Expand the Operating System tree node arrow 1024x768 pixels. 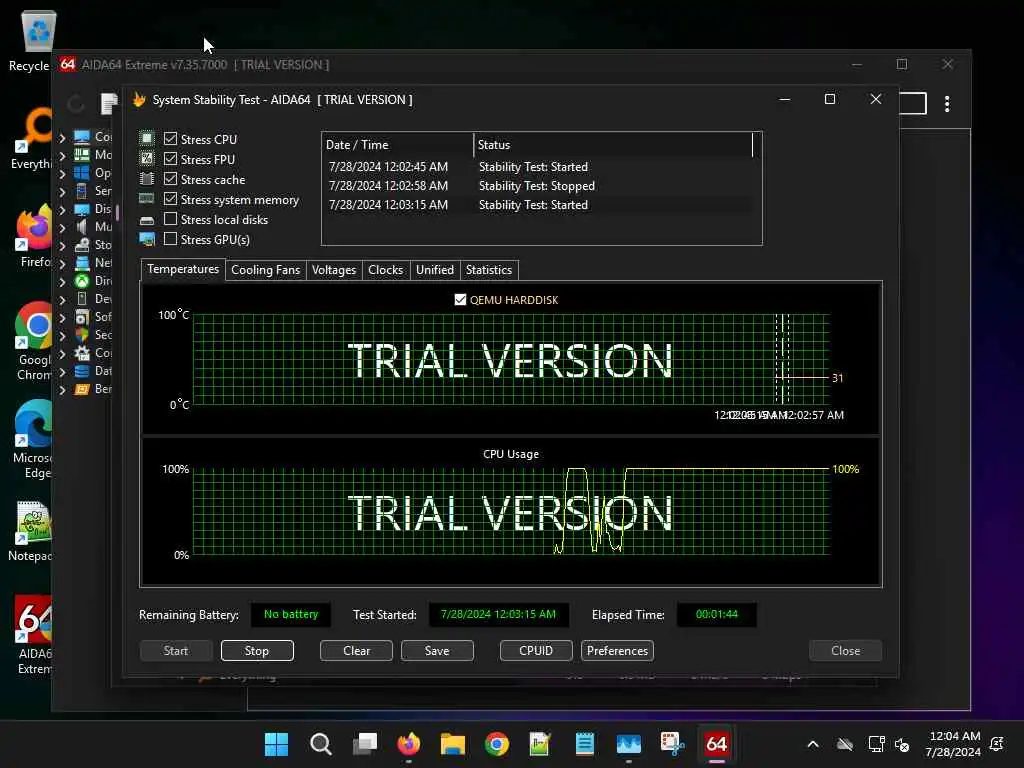[62, 174]
